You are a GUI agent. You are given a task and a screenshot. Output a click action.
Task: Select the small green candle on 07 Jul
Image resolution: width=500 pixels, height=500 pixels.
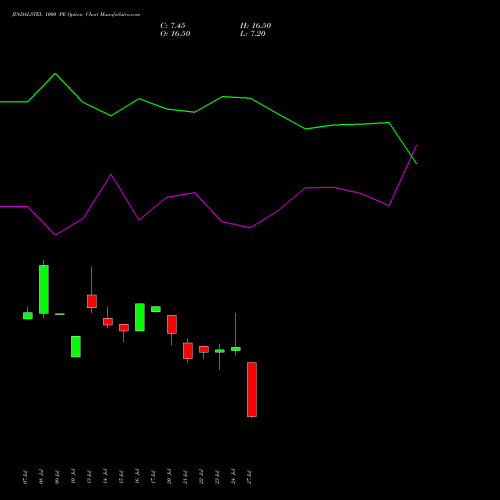coord(28,315)
